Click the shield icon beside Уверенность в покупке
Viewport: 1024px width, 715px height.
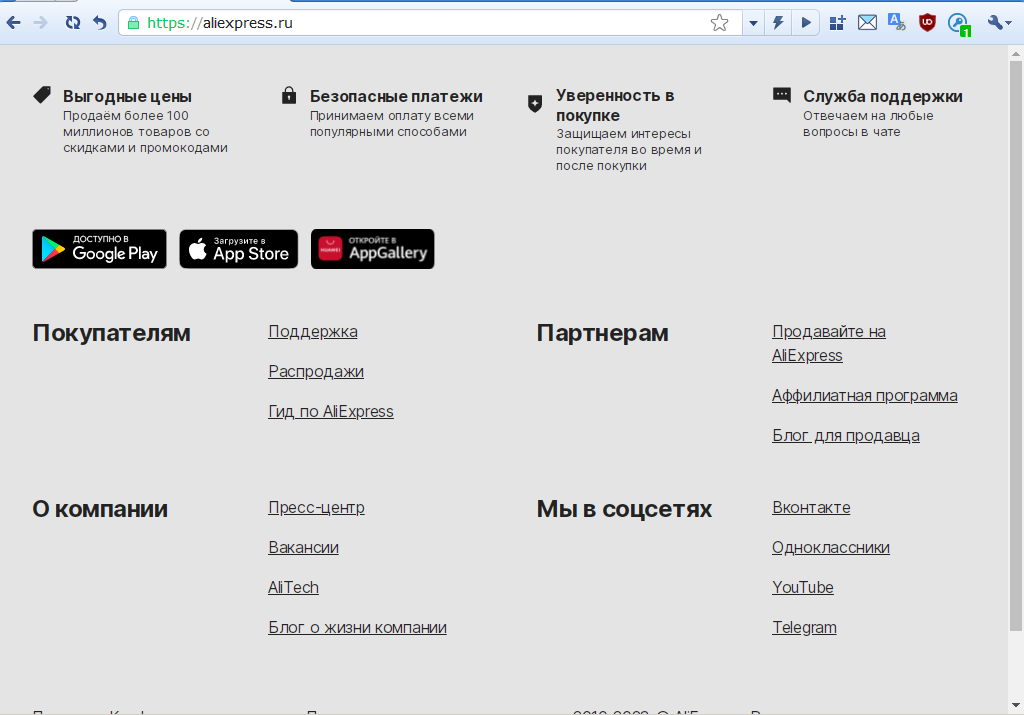click(x=535, y=103)
